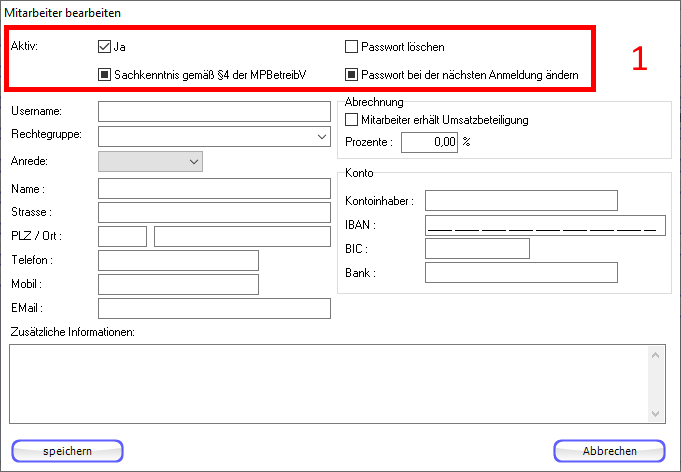
Task: Toggle 'Sachkenntnis gemäß §4 der MPBetreibV' checkbox
Action: (x=105, y=74)
